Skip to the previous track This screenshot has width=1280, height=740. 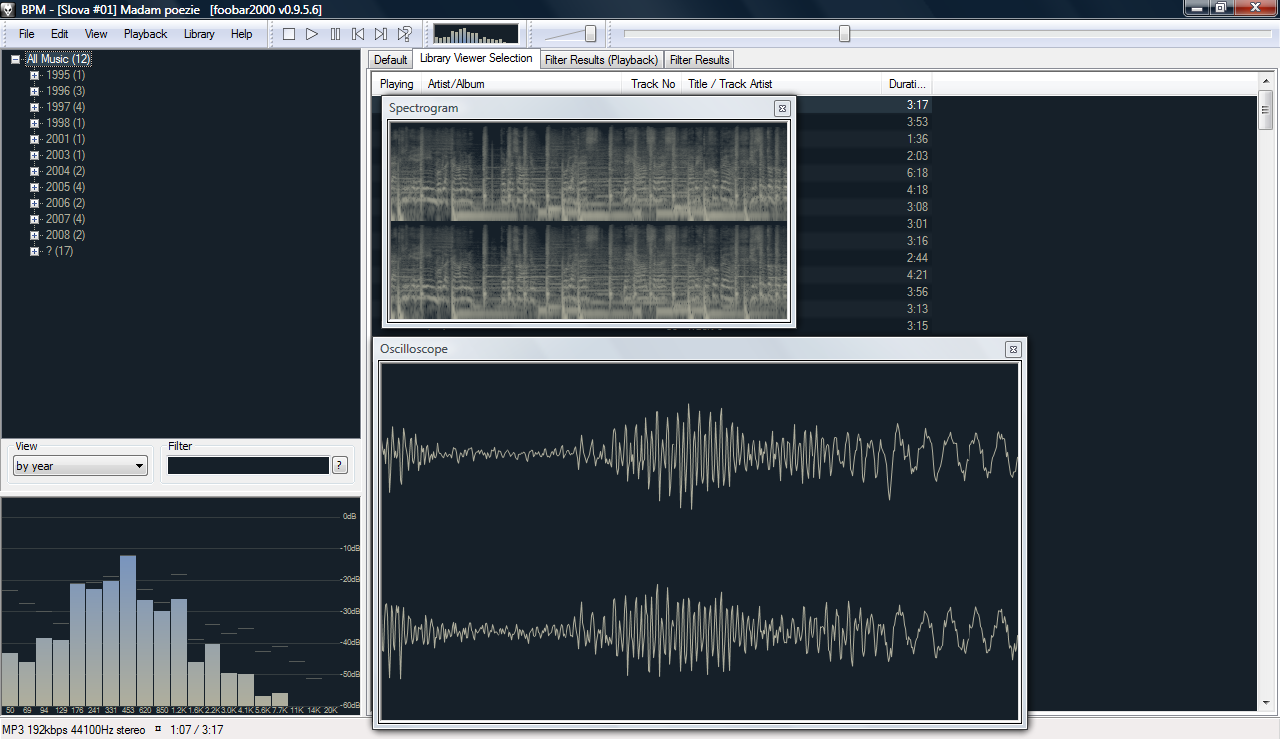pyautogui.click(x=358, y=34)
